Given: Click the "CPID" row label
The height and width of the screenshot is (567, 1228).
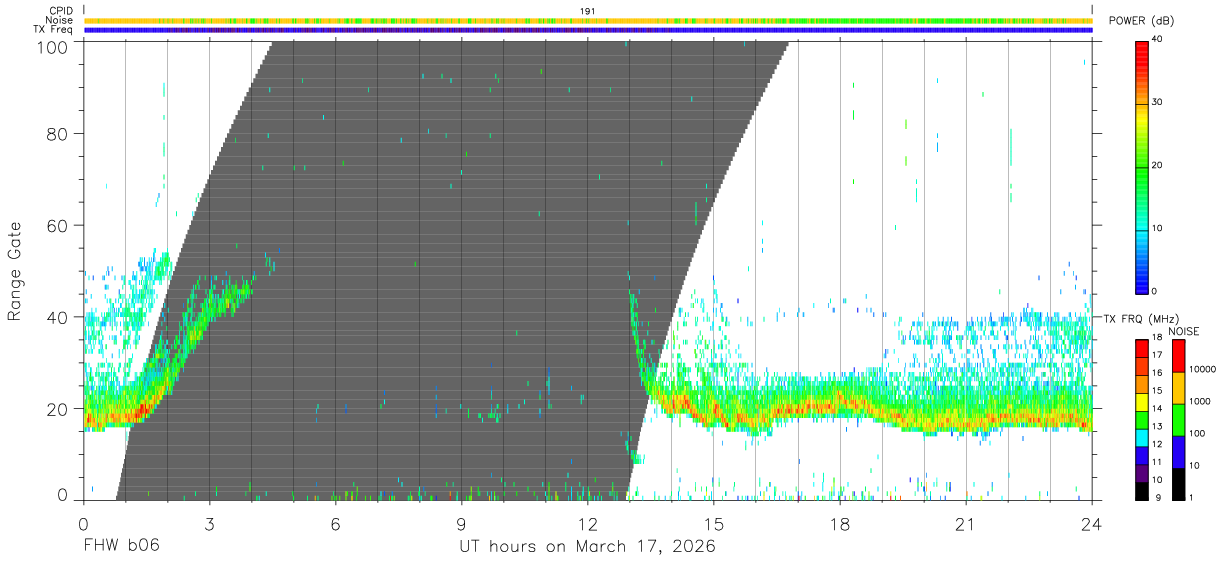Looking at the screenshot, I should pos(61,11).
